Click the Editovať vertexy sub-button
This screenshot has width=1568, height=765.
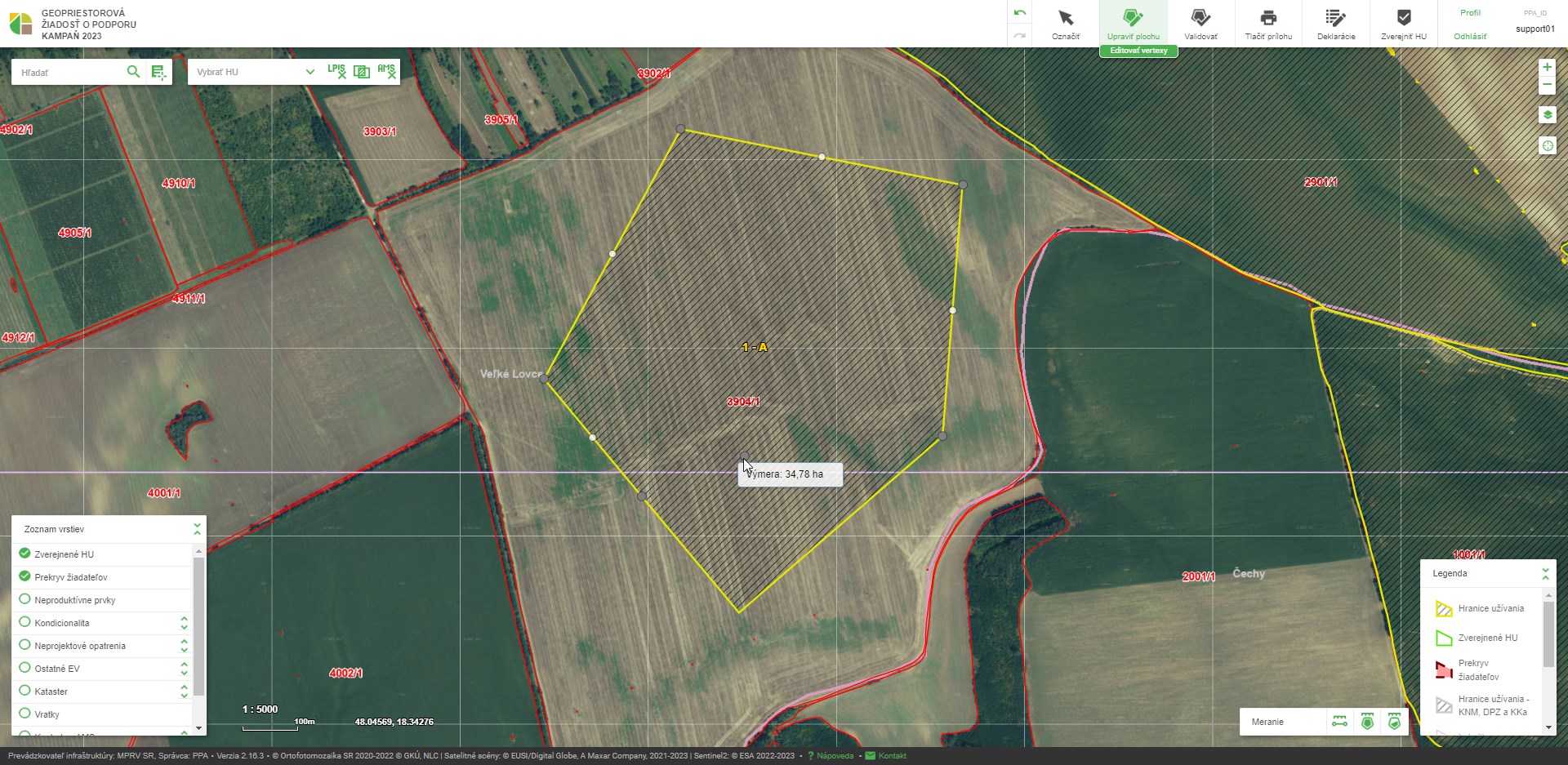1138,51
